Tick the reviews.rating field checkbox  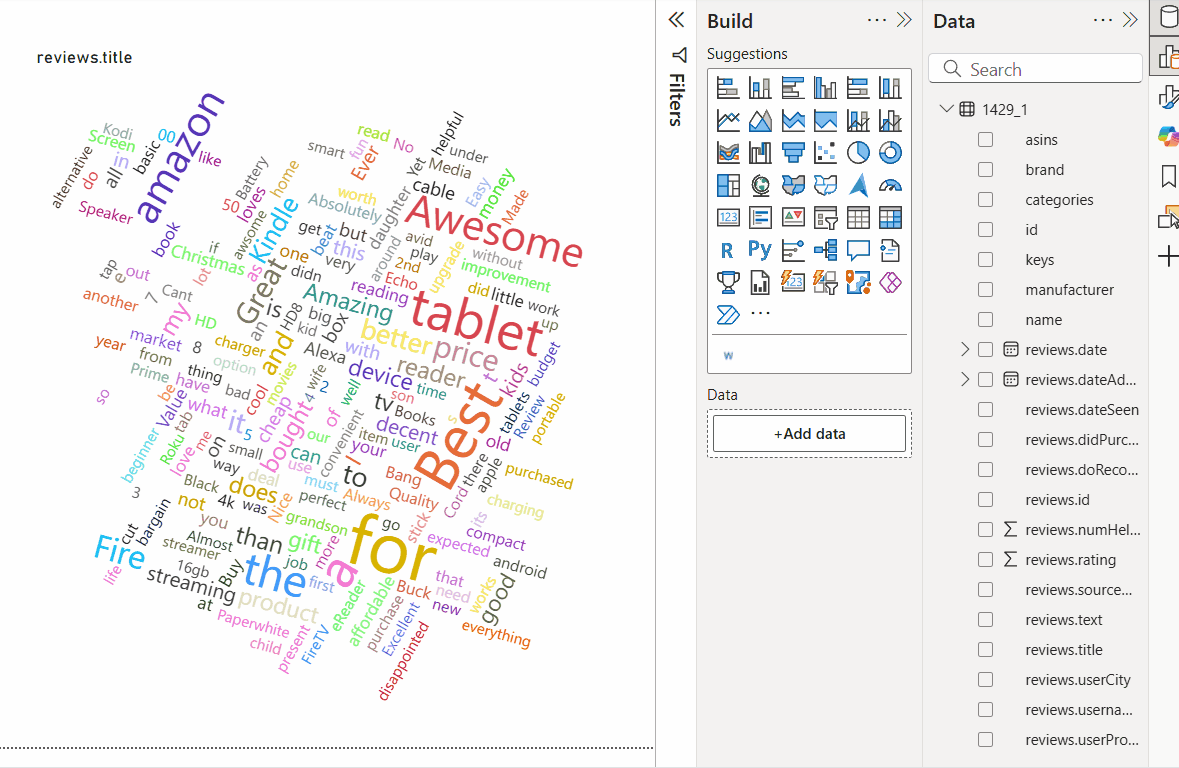tap(985, 560)
